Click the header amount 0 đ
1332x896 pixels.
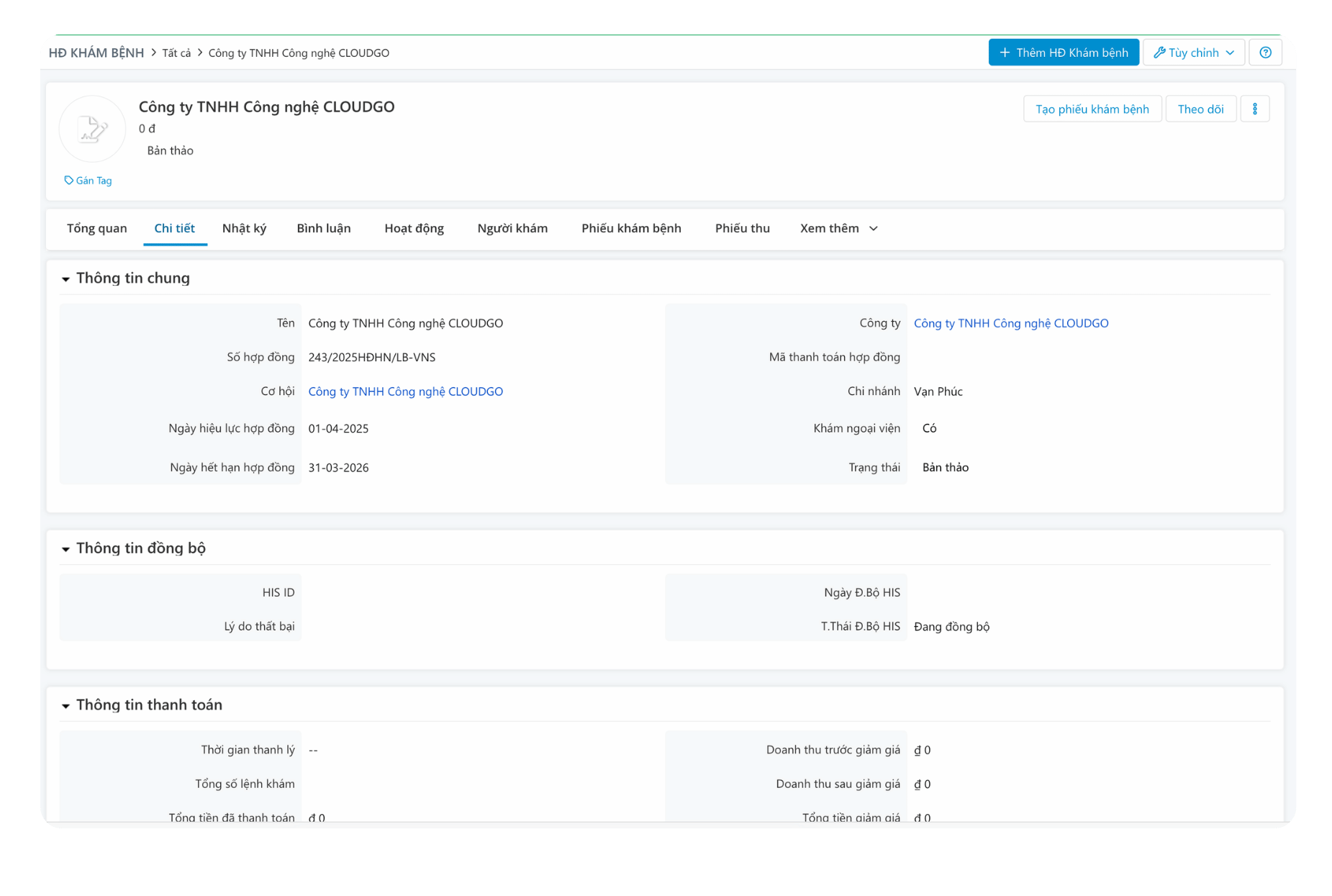point(147,129)
